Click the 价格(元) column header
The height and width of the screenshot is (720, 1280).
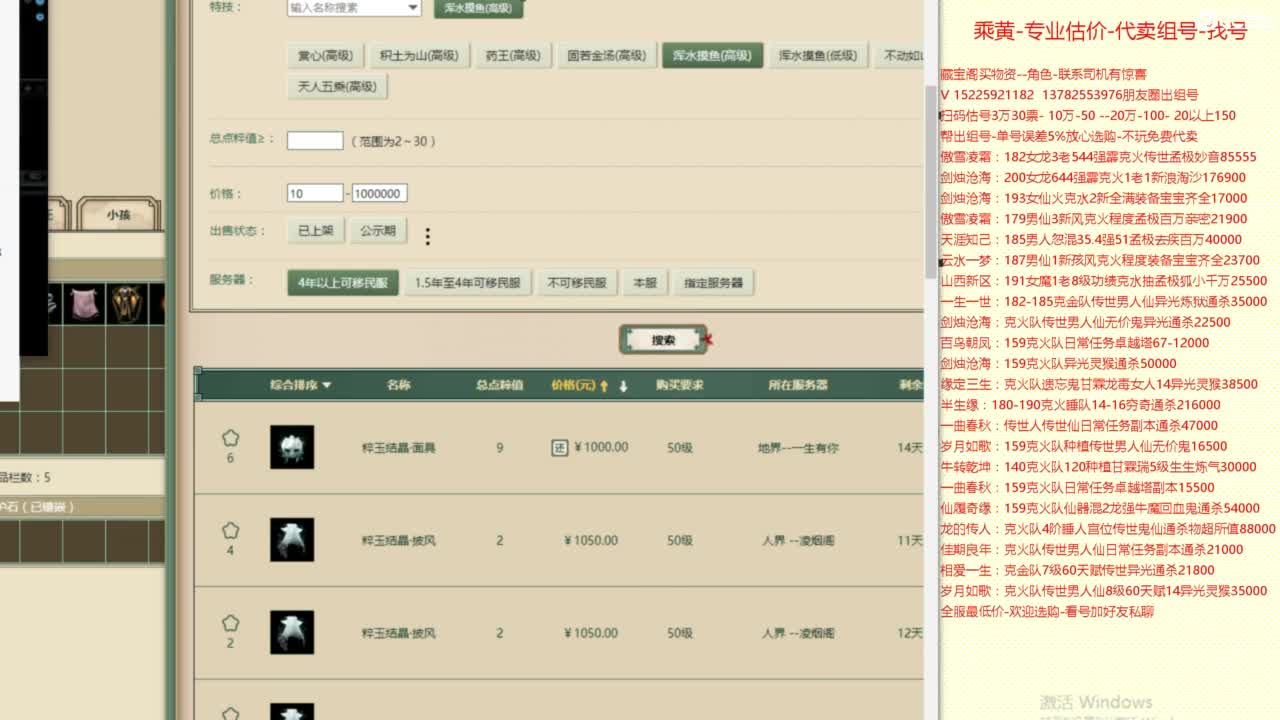[x=573, y=385]
